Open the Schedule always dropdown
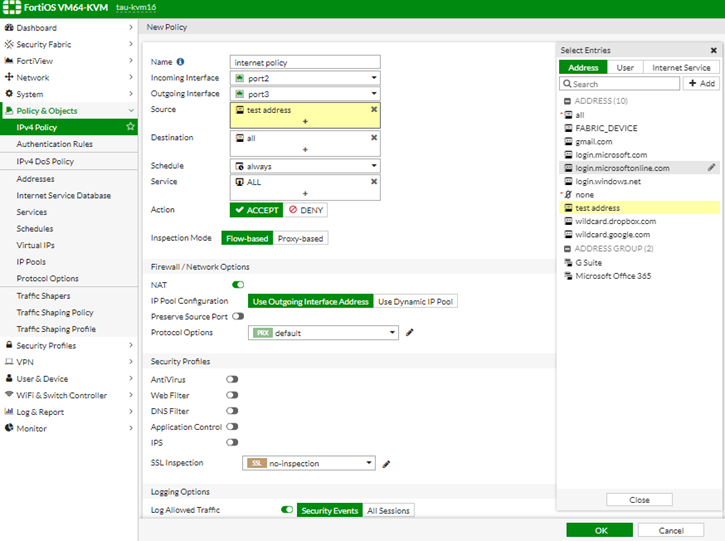The image size is (725, 541). (x=305, y=166)
